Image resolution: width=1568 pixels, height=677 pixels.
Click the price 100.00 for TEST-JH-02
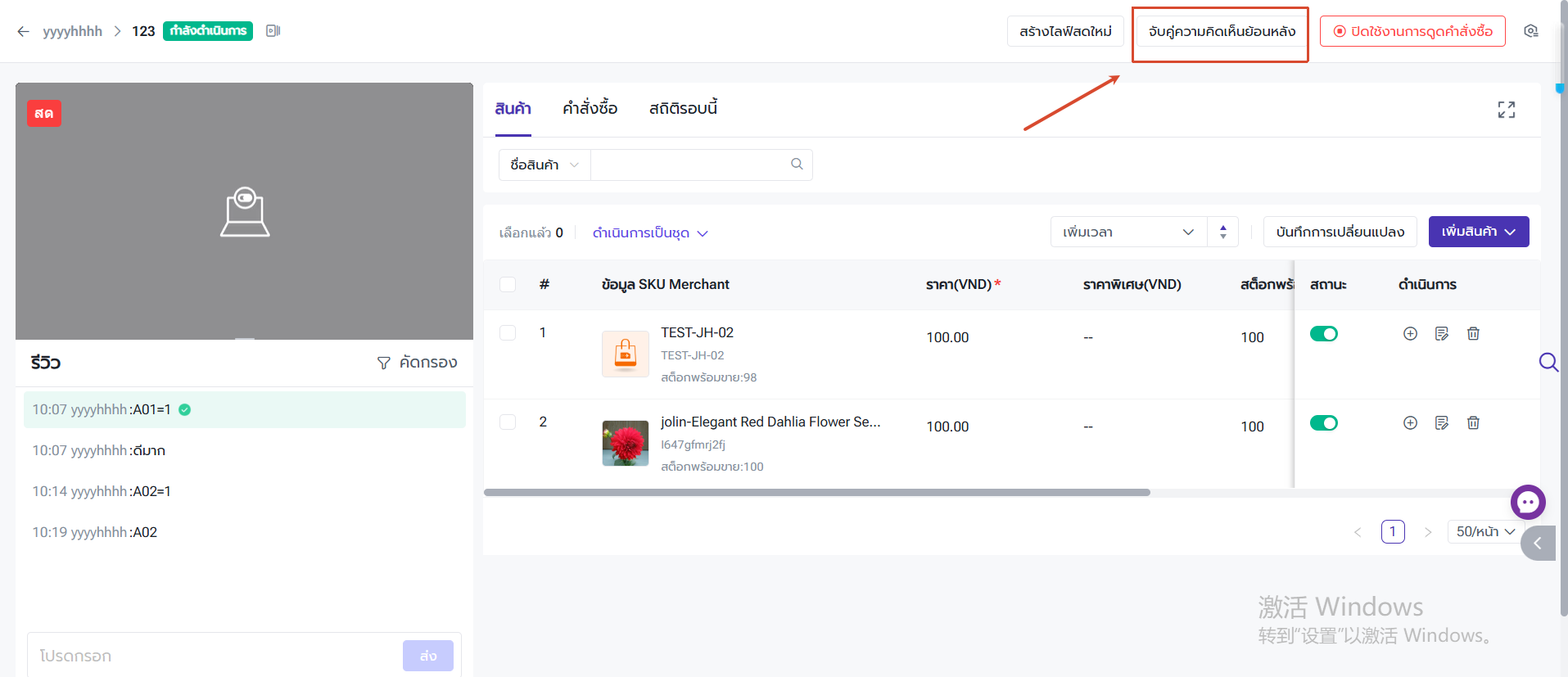(x=947, y=337)
